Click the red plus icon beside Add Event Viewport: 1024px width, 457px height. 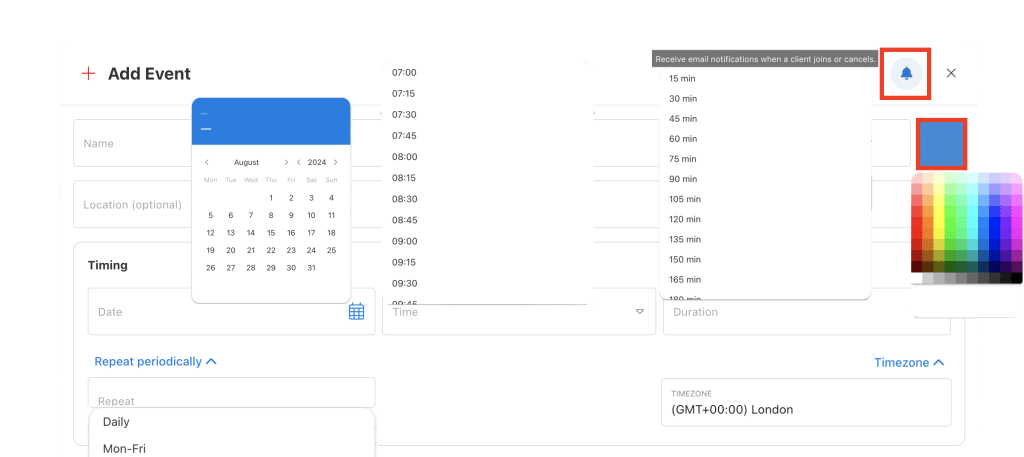tap(89, 73)
